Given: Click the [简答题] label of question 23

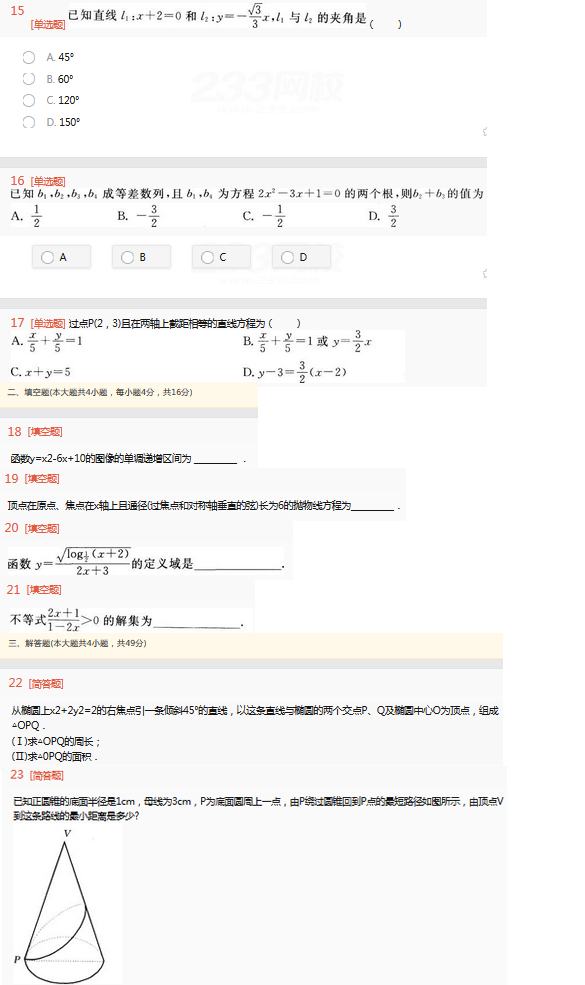Looking at the screenshot, I should pos(47,776).
